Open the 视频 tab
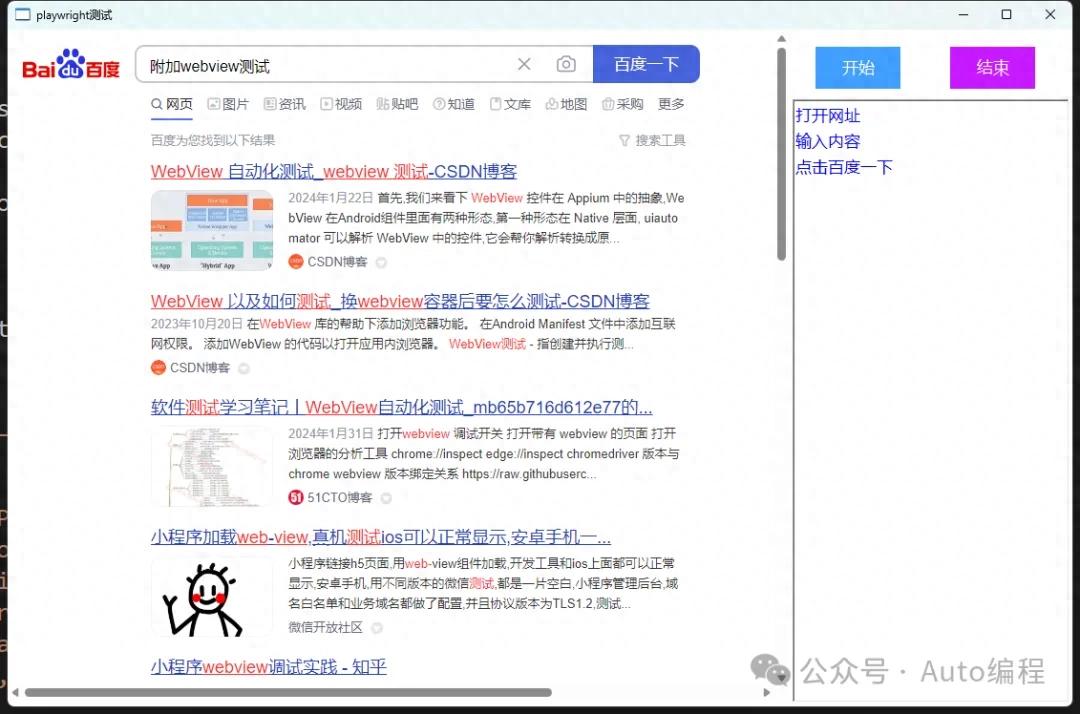Screen dimensions: 1080x714 (341, 104)
